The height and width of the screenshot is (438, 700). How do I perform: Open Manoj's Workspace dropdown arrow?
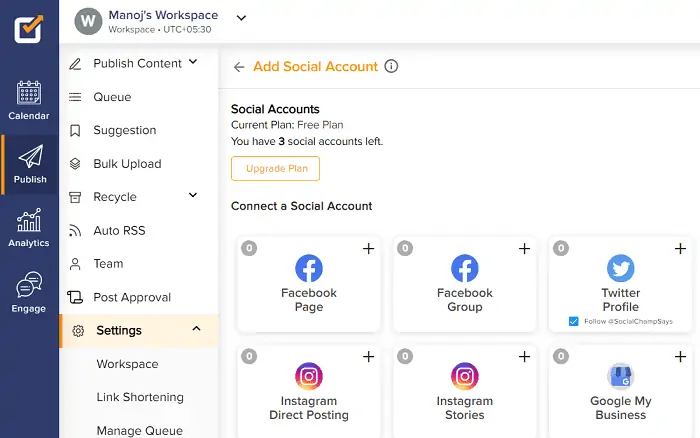point(241,17)
